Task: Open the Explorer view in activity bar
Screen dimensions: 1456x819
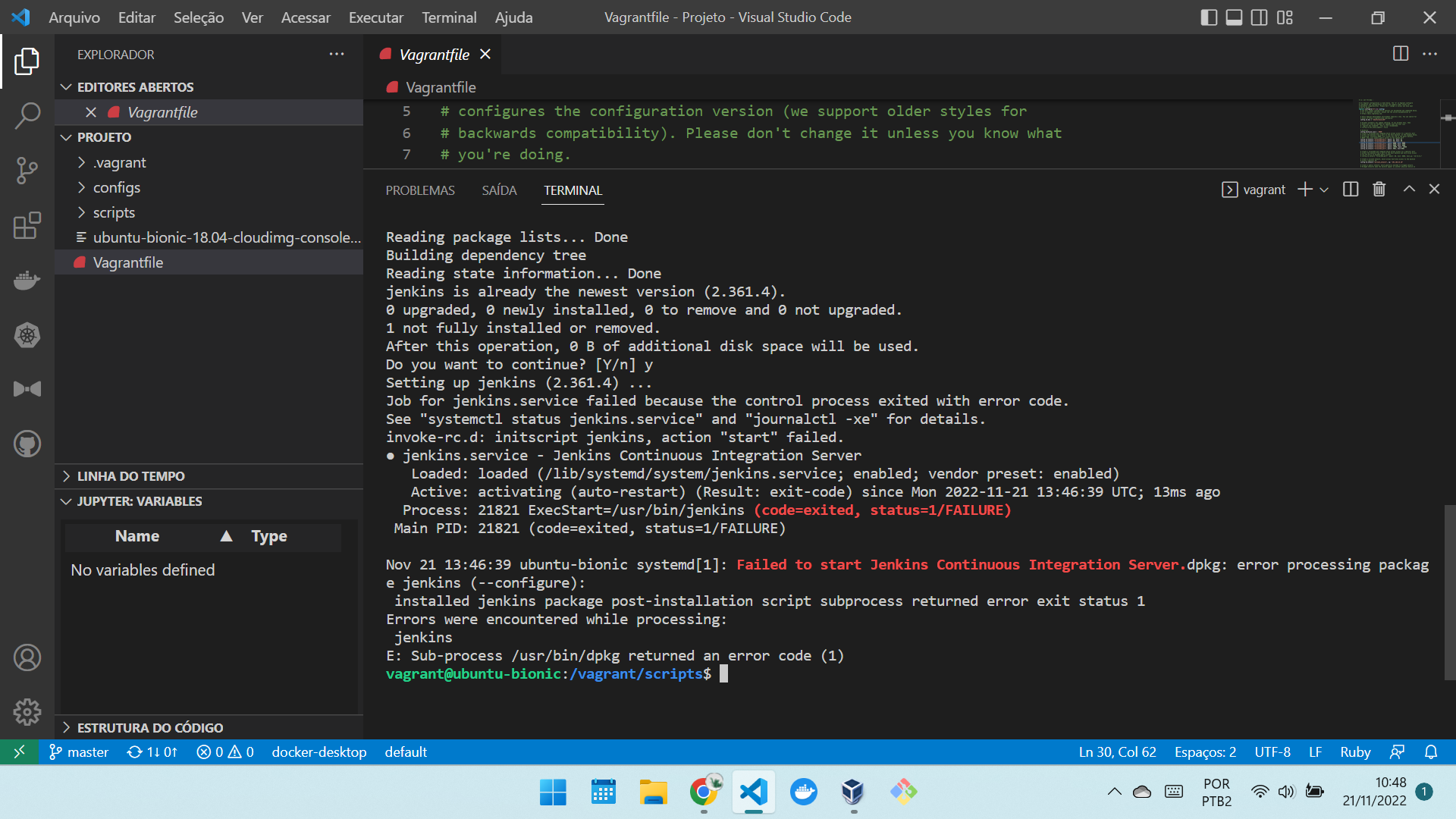Action: click(x=27, y=61)
